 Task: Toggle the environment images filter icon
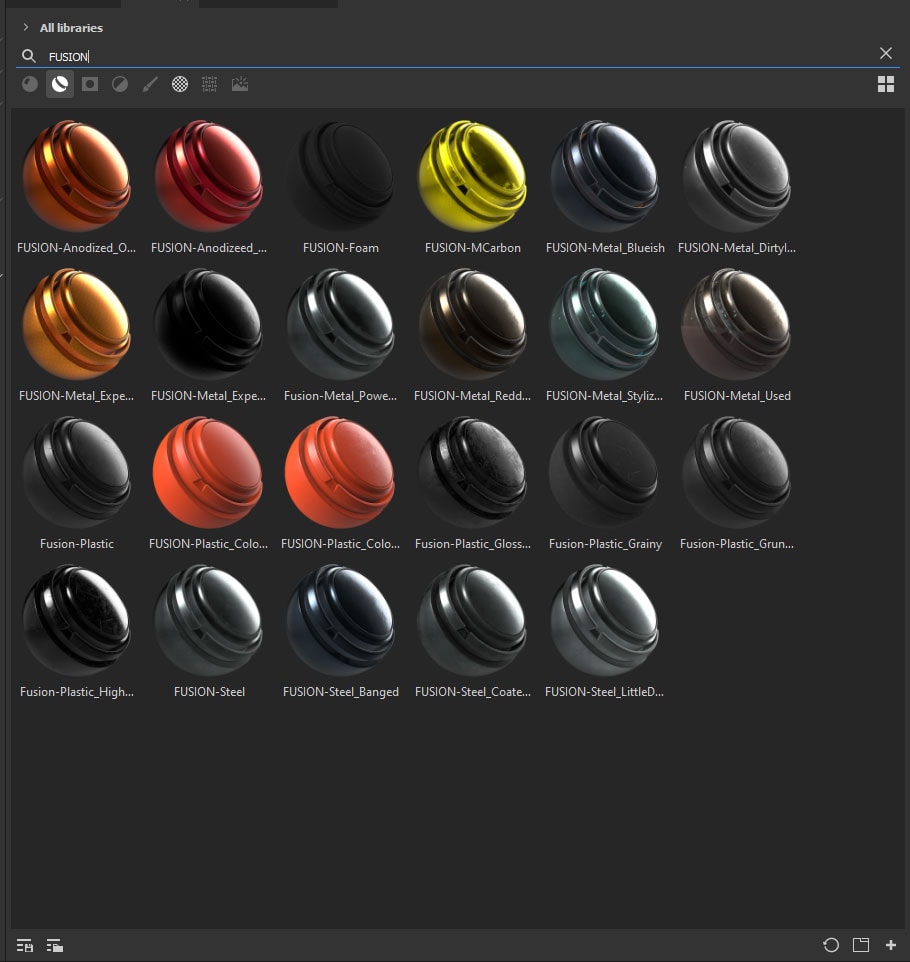coord(240,84)
